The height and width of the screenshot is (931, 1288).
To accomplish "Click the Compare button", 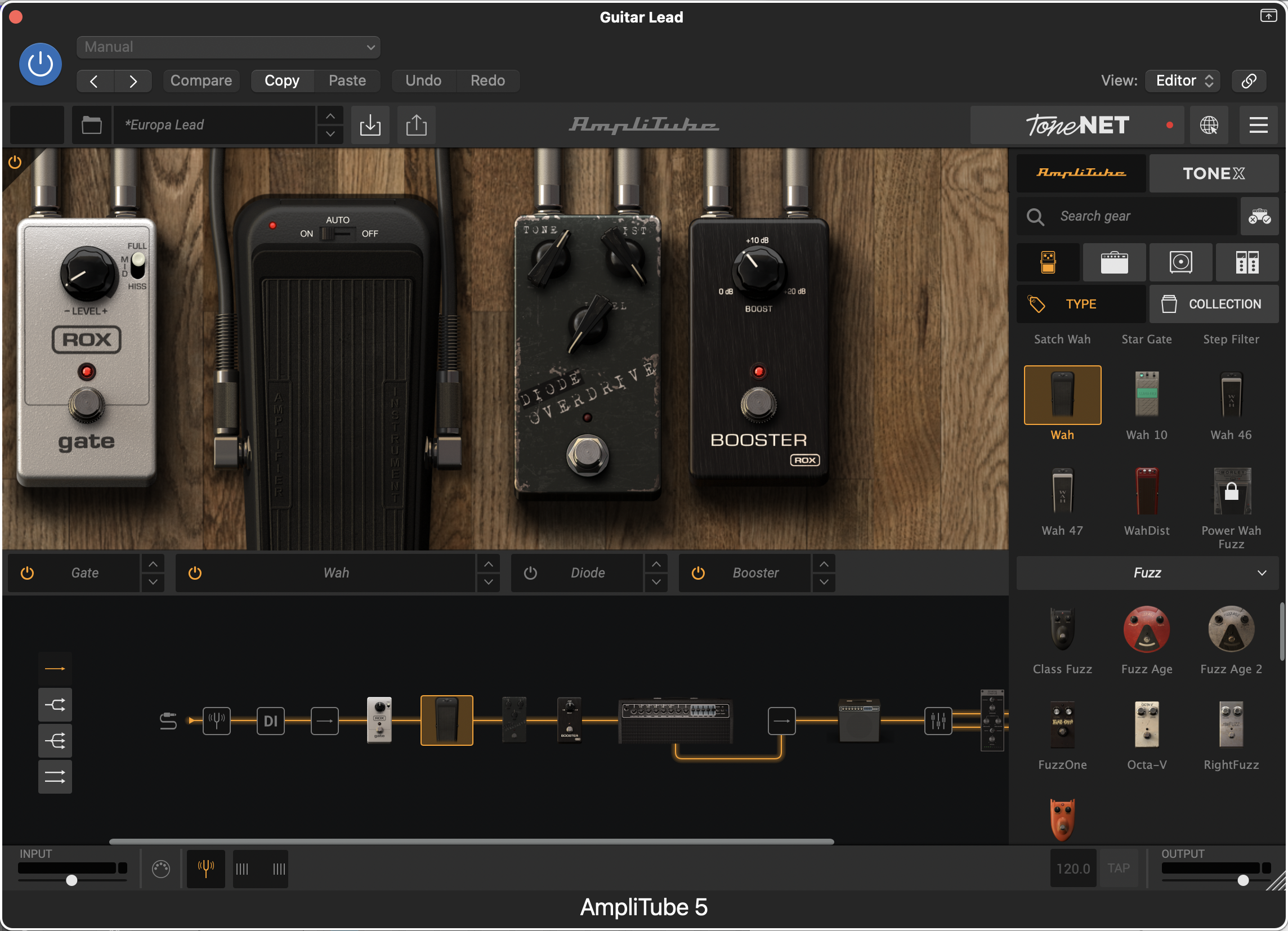I will (x=201, y=80).
